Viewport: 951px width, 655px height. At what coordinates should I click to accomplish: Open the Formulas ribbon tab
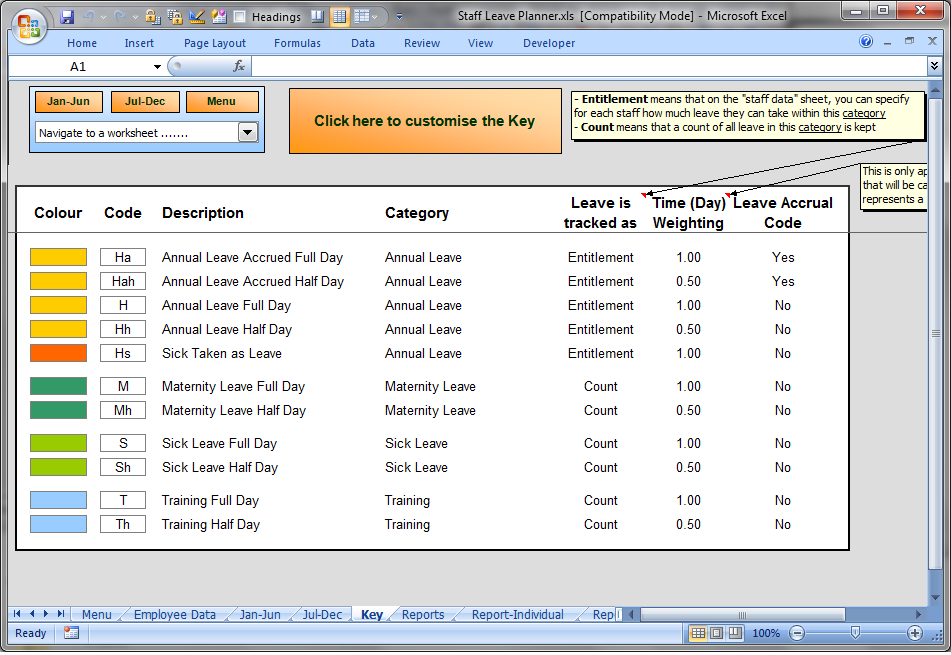(x=297, y=43)
